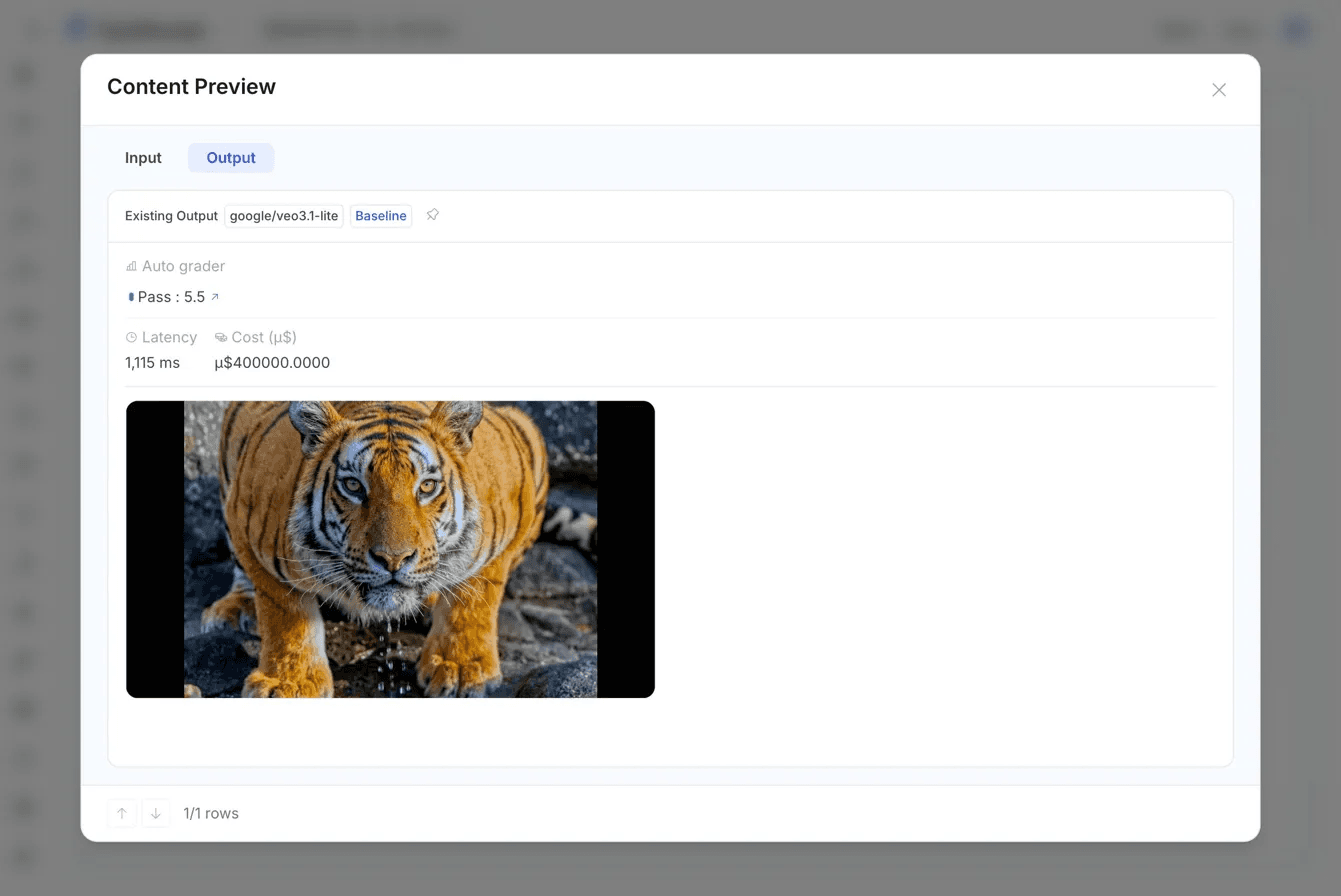Go to previous row with up arrow
This screenshot has width=1341, height=896.
tap(122, 814)
